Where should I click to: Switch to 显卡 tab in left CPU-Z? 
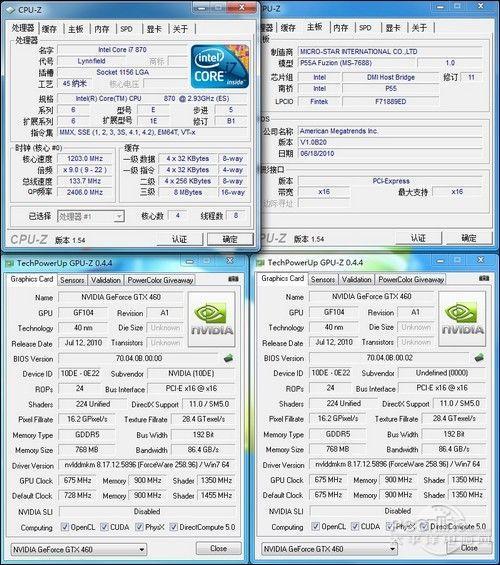tap(154, 29)
